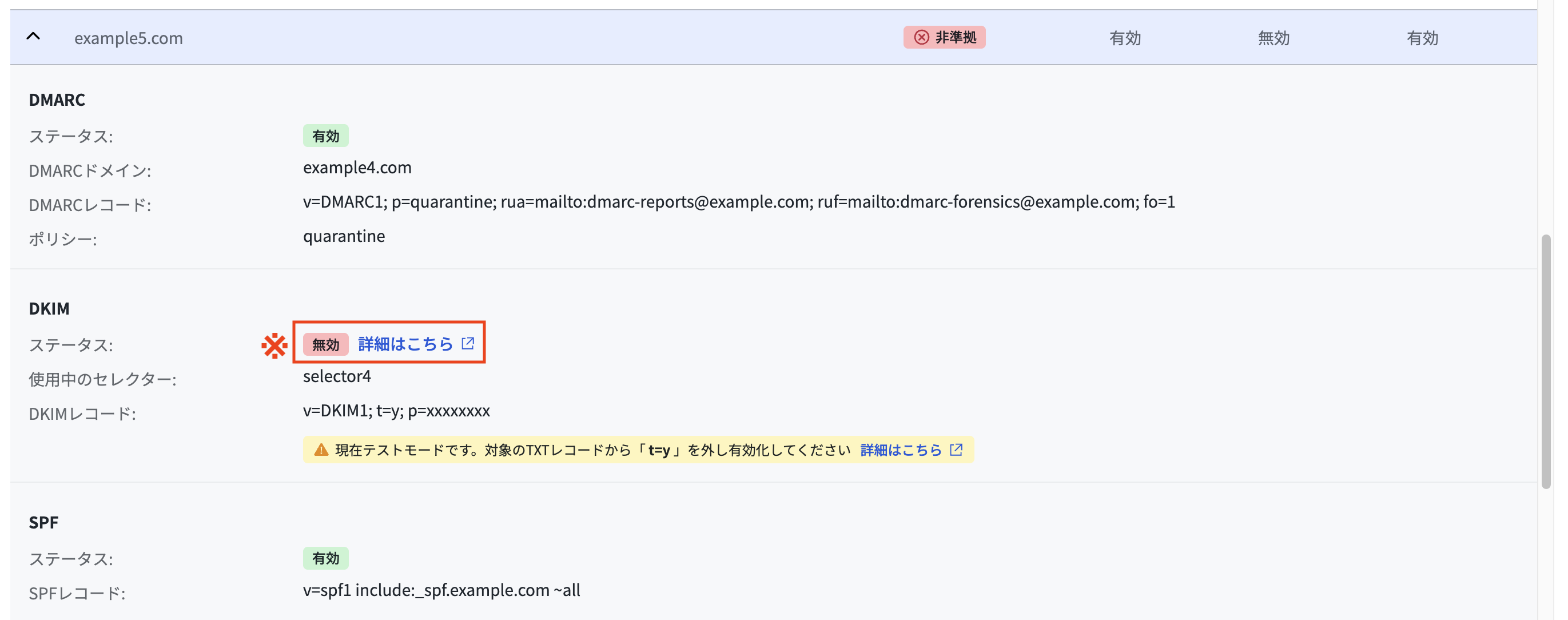Click the DMARC section heading
1568x620 pixels.
[57, 100]
